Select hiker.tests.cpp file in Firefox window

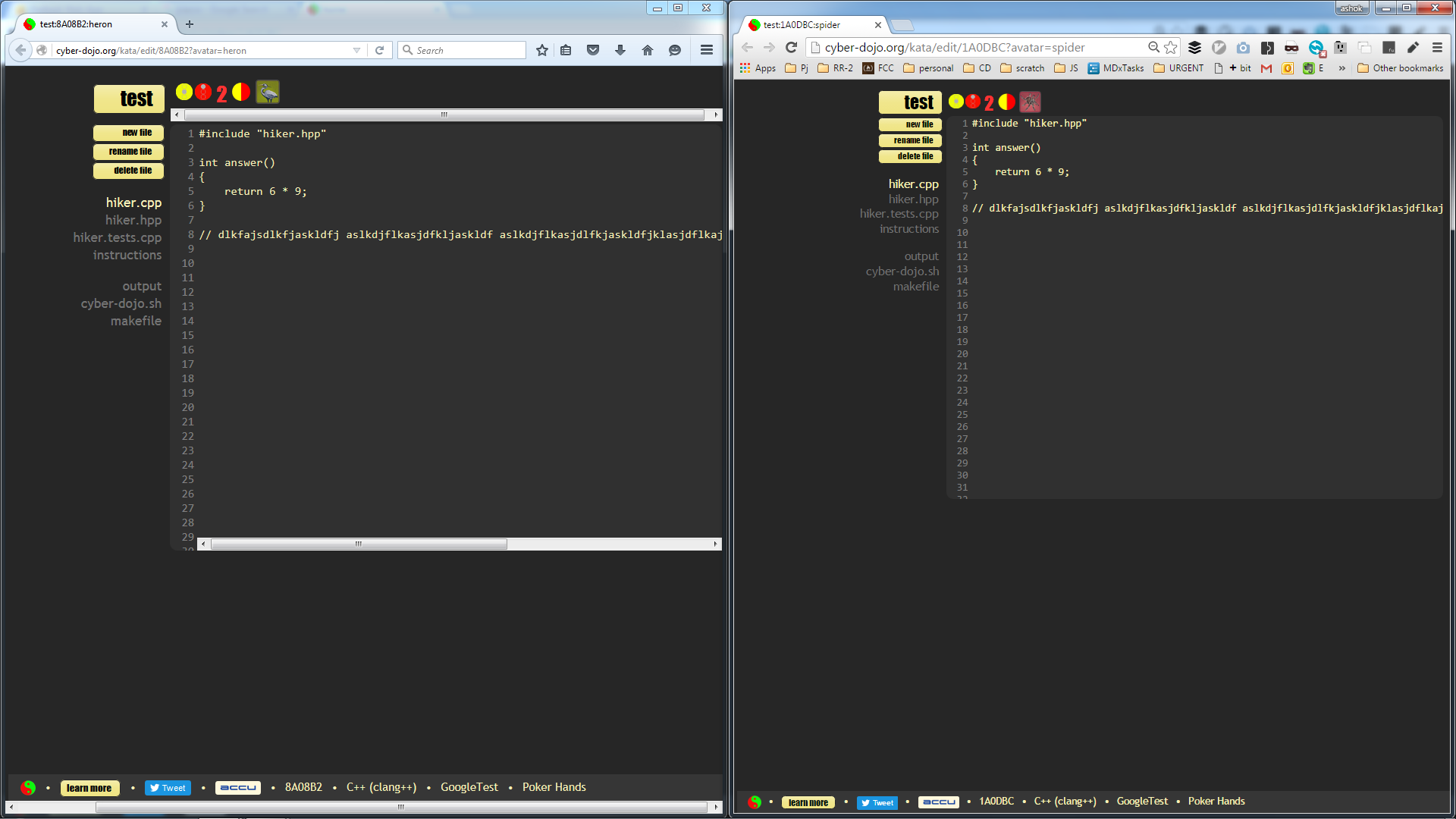[x=118, y=237]
